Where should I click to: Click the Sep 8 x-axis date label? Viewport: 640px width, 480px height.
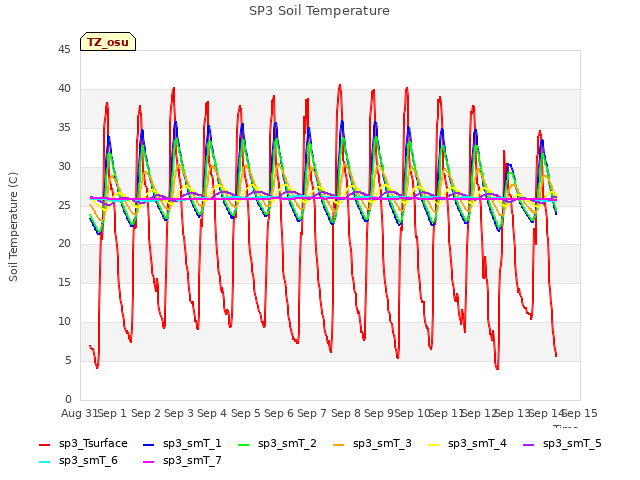tap(346, 413)
